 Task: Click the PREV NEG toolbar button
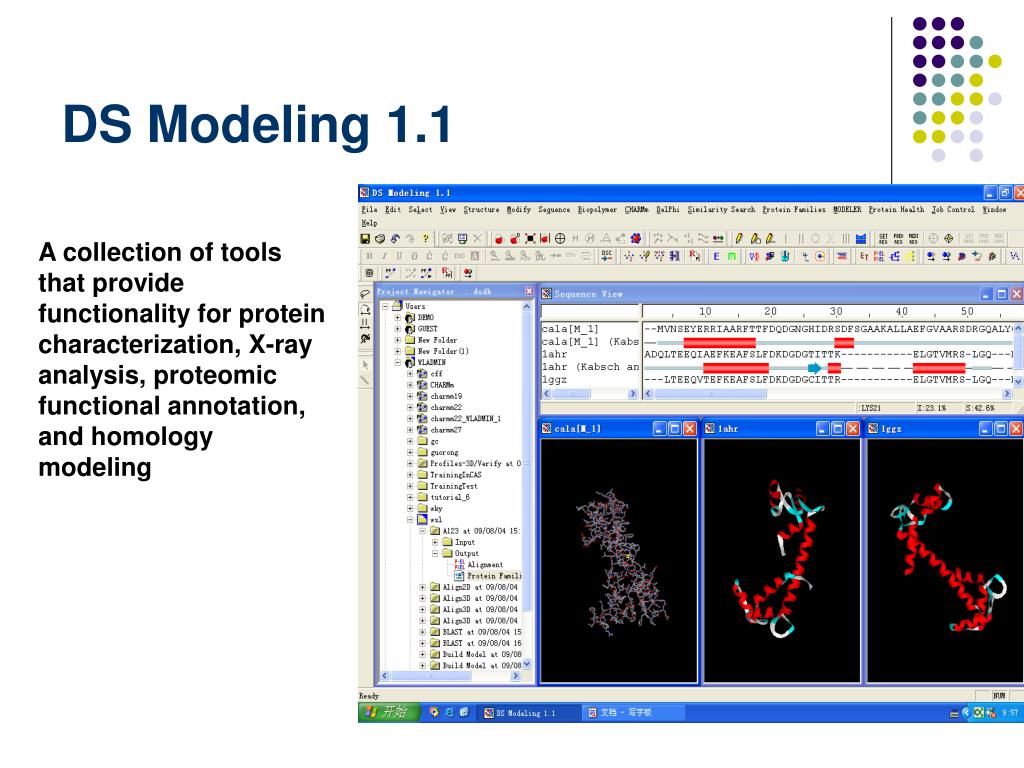coord(898,238)
